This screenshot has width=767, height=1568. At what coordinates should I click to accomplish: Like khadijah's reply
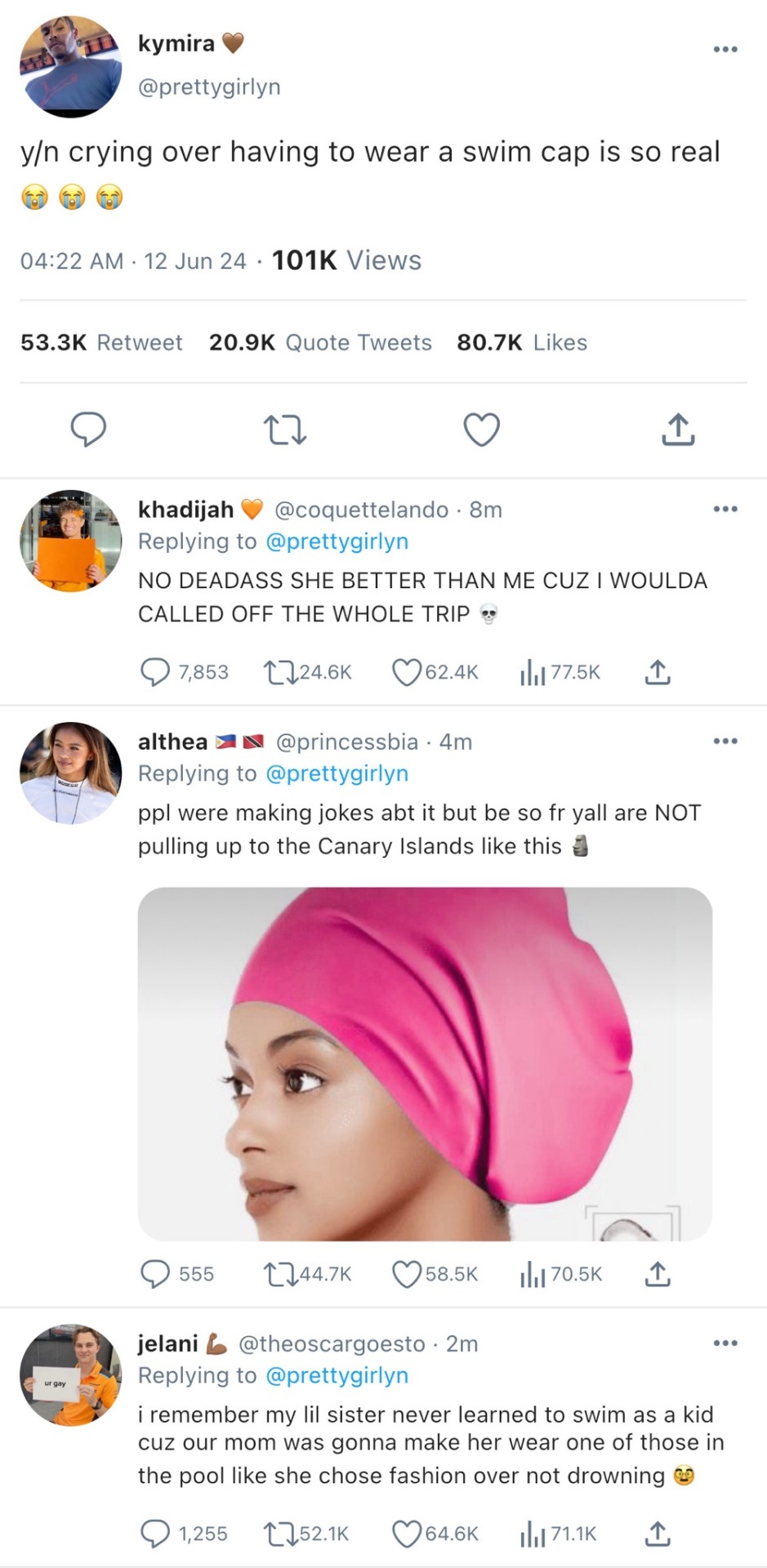click(407, 672)
